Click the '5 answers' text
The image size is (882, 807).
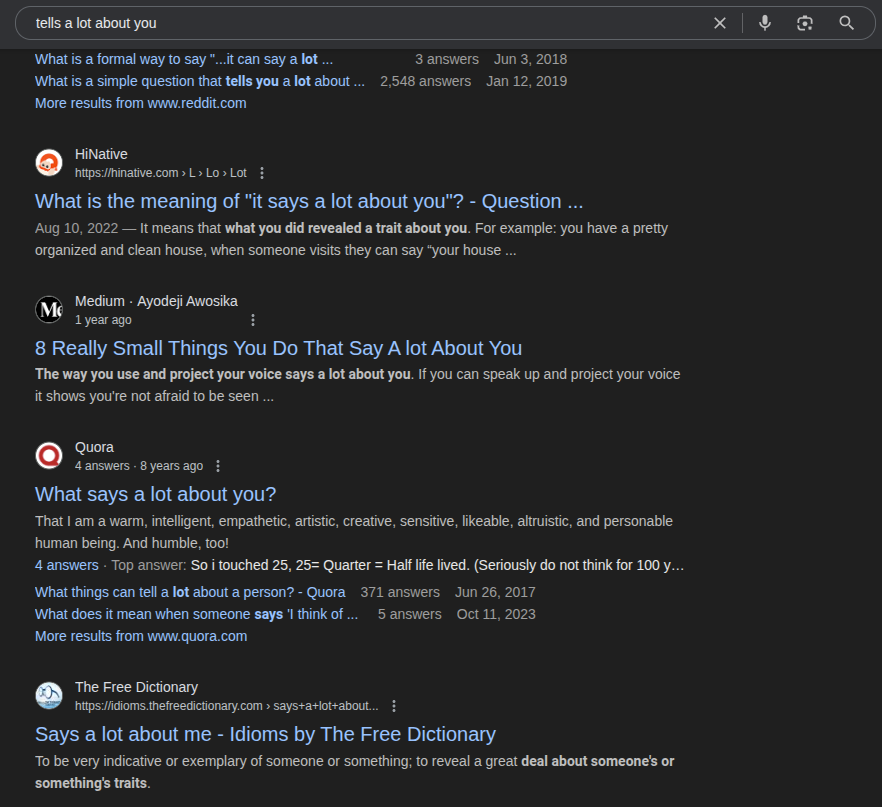(x=410, y=614)
